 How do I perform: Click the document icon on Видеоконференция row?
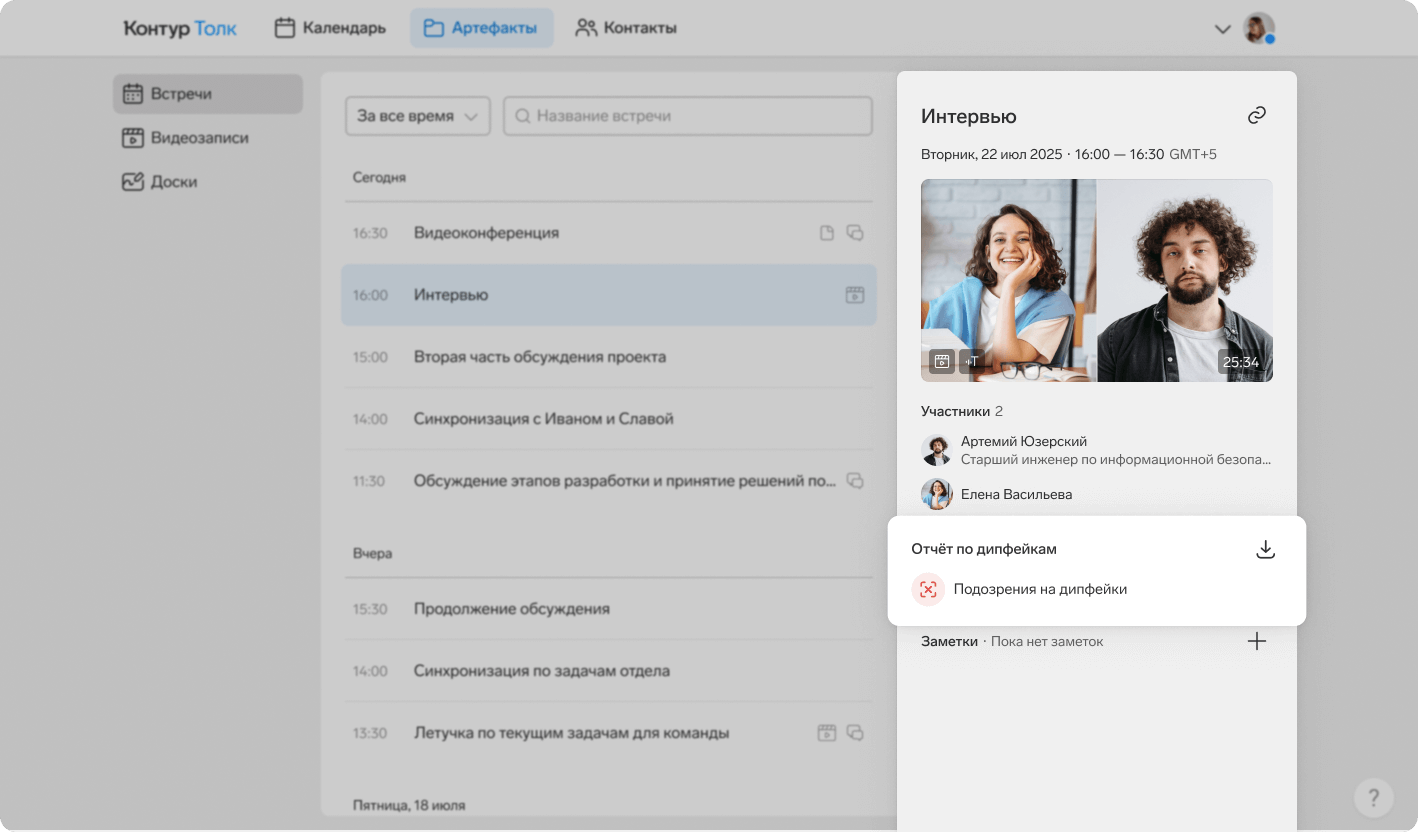(827, 233)
